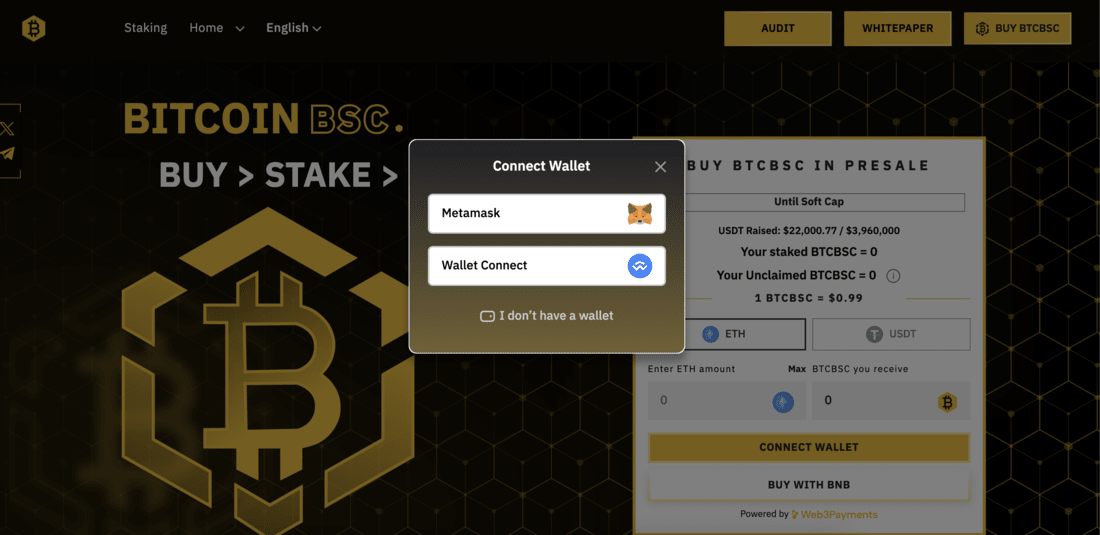The width and height of the screenshot is (1100, 535).
Task: Click the MetaMask fox icon
Action: point(639,213)
